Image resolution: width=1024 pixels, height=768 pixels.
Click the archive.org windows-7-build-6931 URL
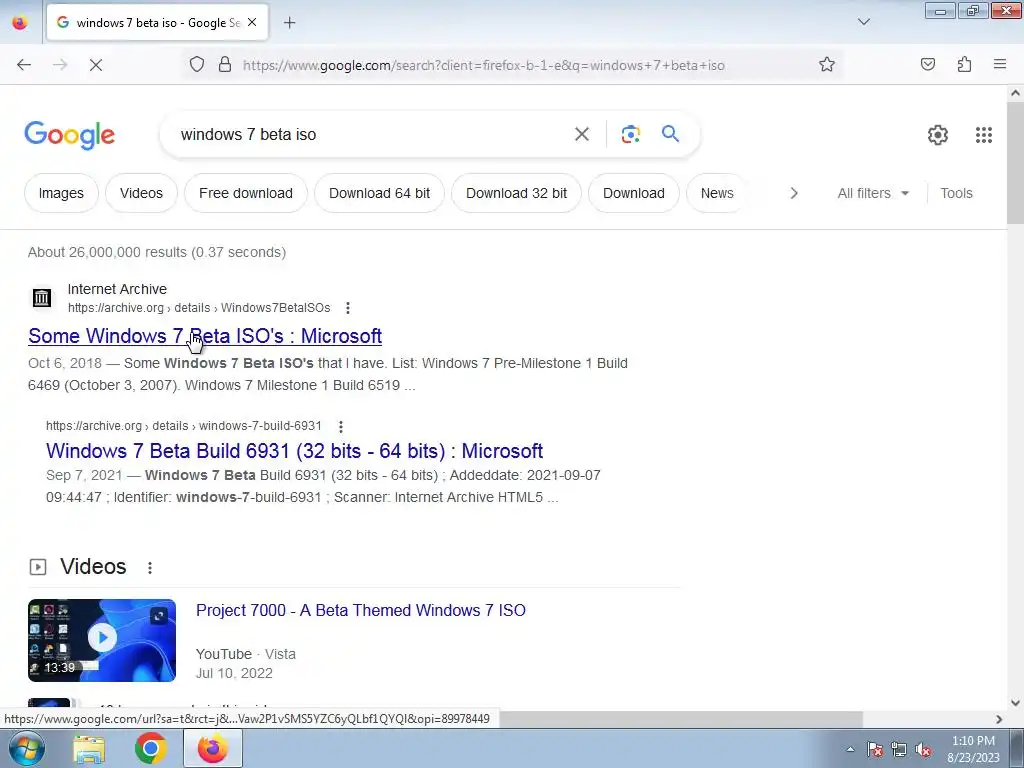pyautogui.click(x=184, y=426)
